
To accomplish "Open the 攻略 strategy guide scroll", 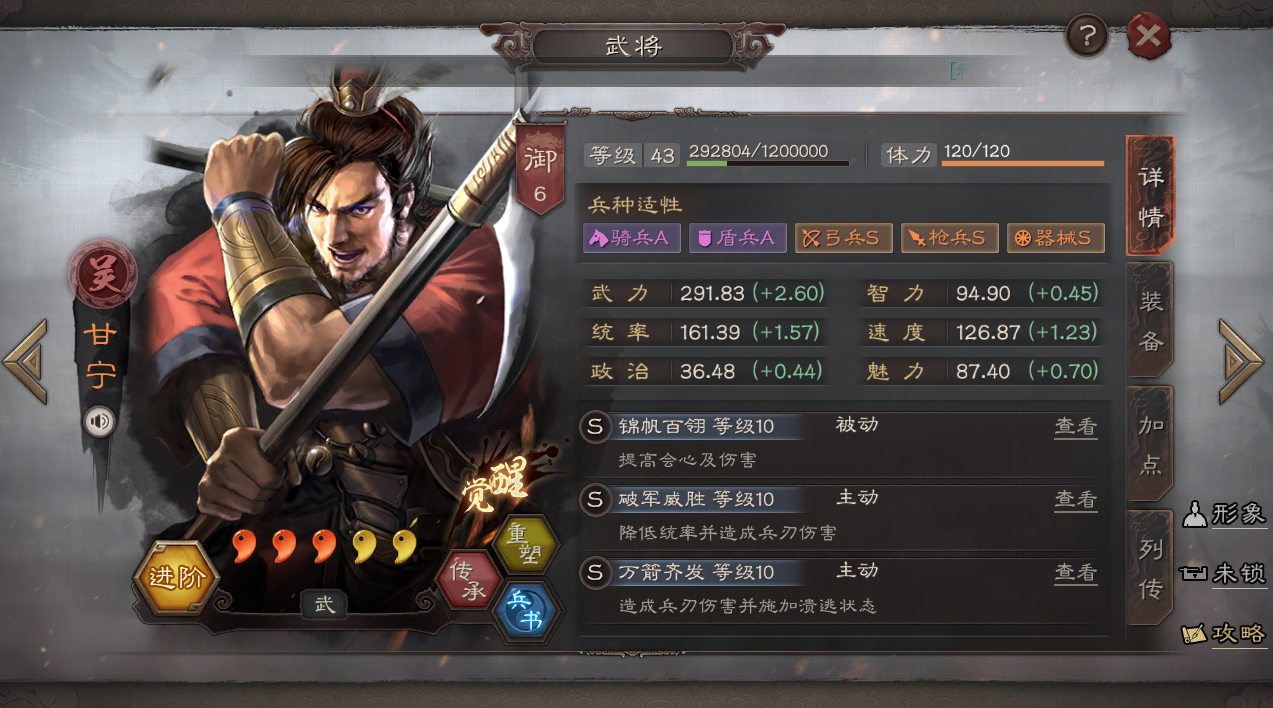I will [x=1224, y=634].
